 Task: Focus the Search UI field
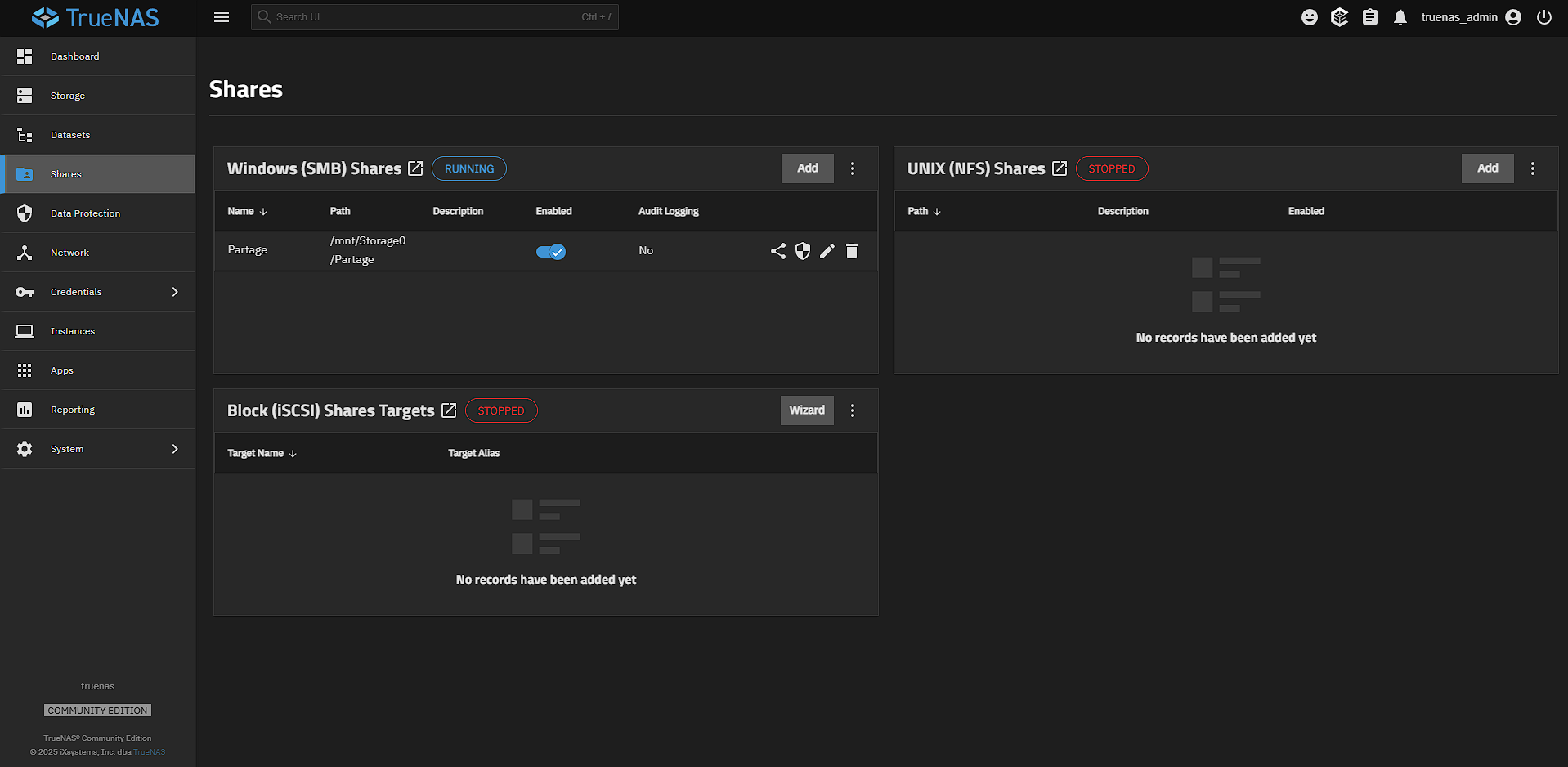[435, 17]
